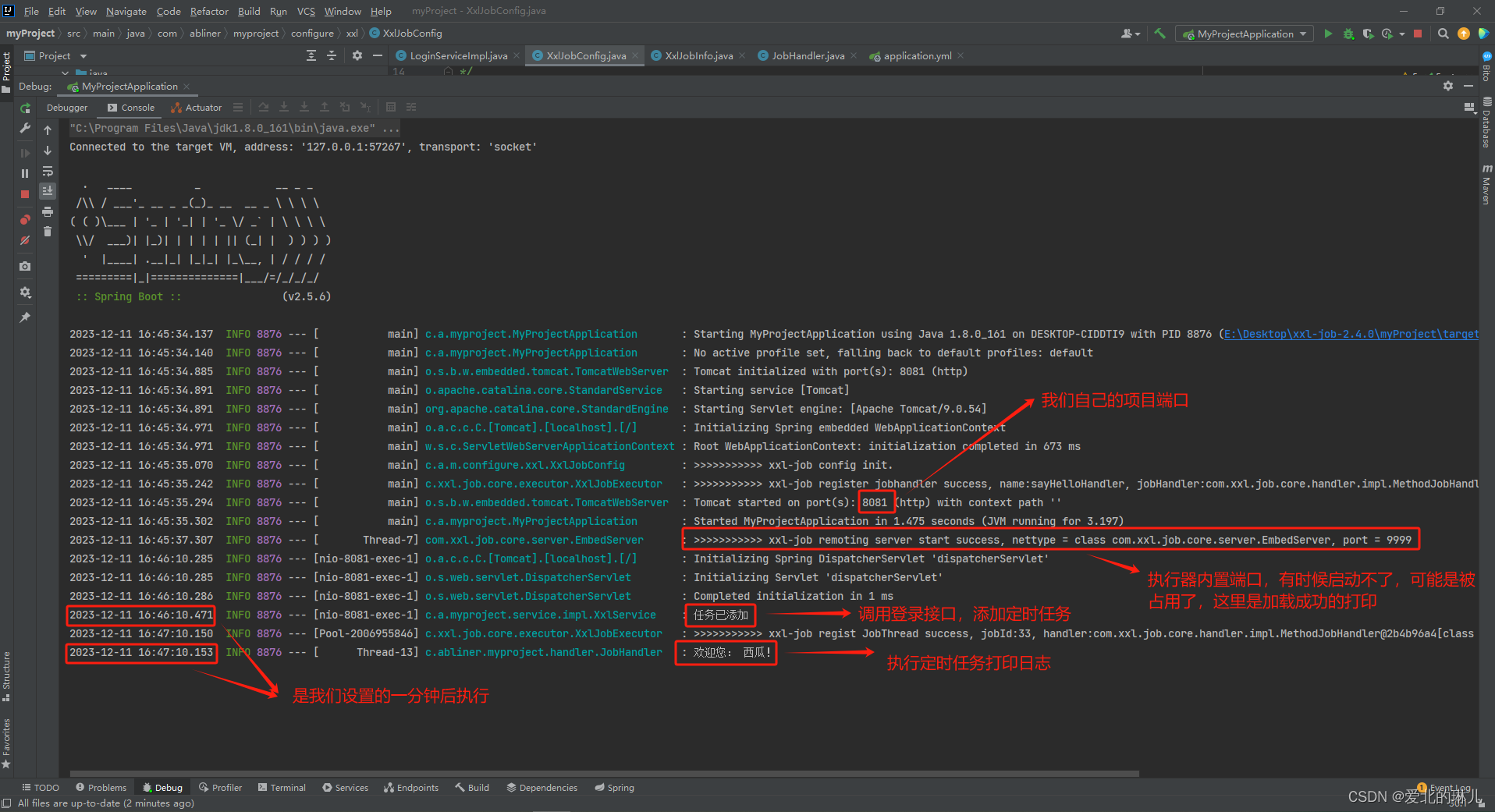Viewport: 1495px width, 812px height.
Task: Expand all in the Project panel
Action: pyautogui.click(x=311, y=55)
